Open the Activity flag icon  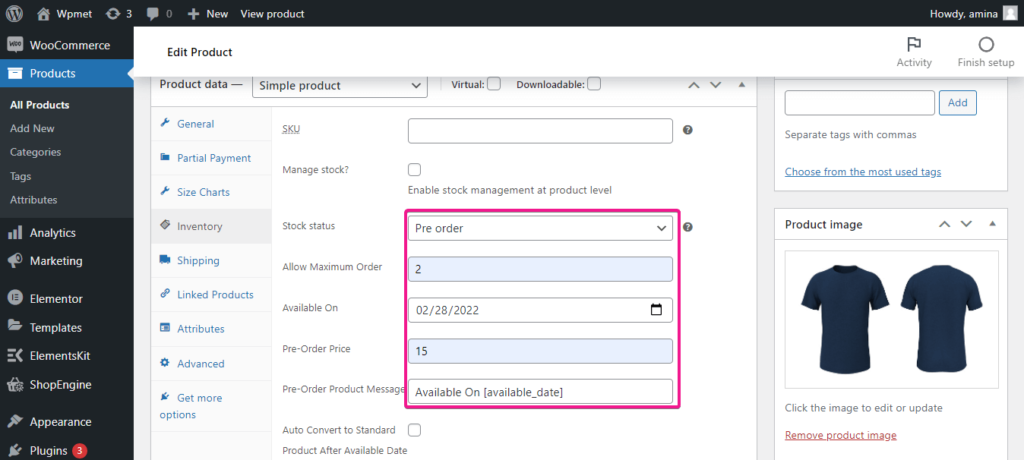(913, 45)
